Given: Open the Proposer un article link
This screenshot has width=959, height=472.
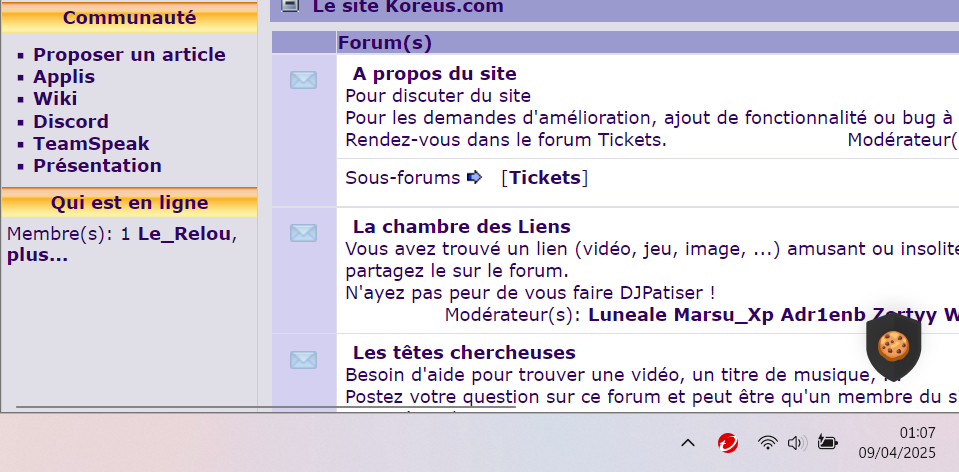Looking at the screenshot, I should [x=129, y=55].
